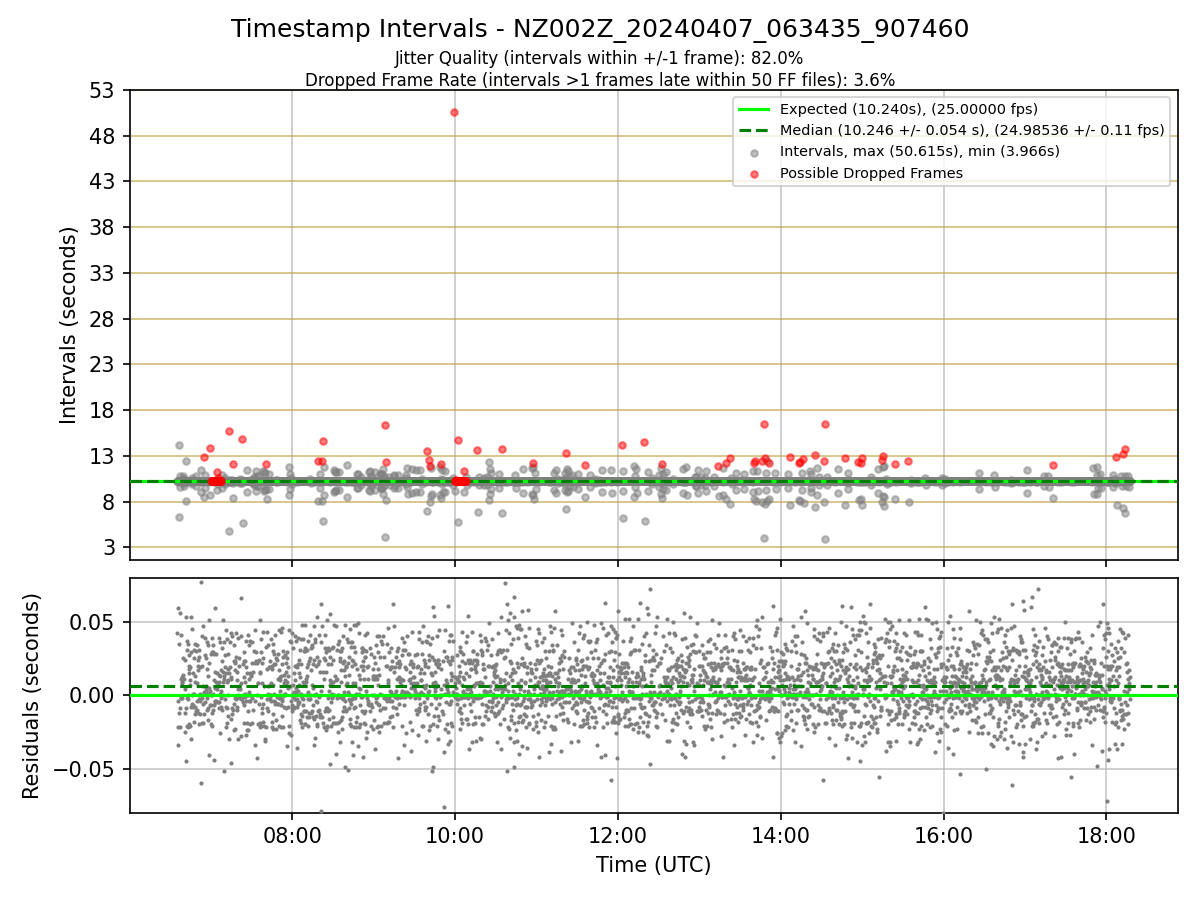Screen dimensions: 1200x900
Task: Click the 08:00 time tick label
Action: coord(292,834)
